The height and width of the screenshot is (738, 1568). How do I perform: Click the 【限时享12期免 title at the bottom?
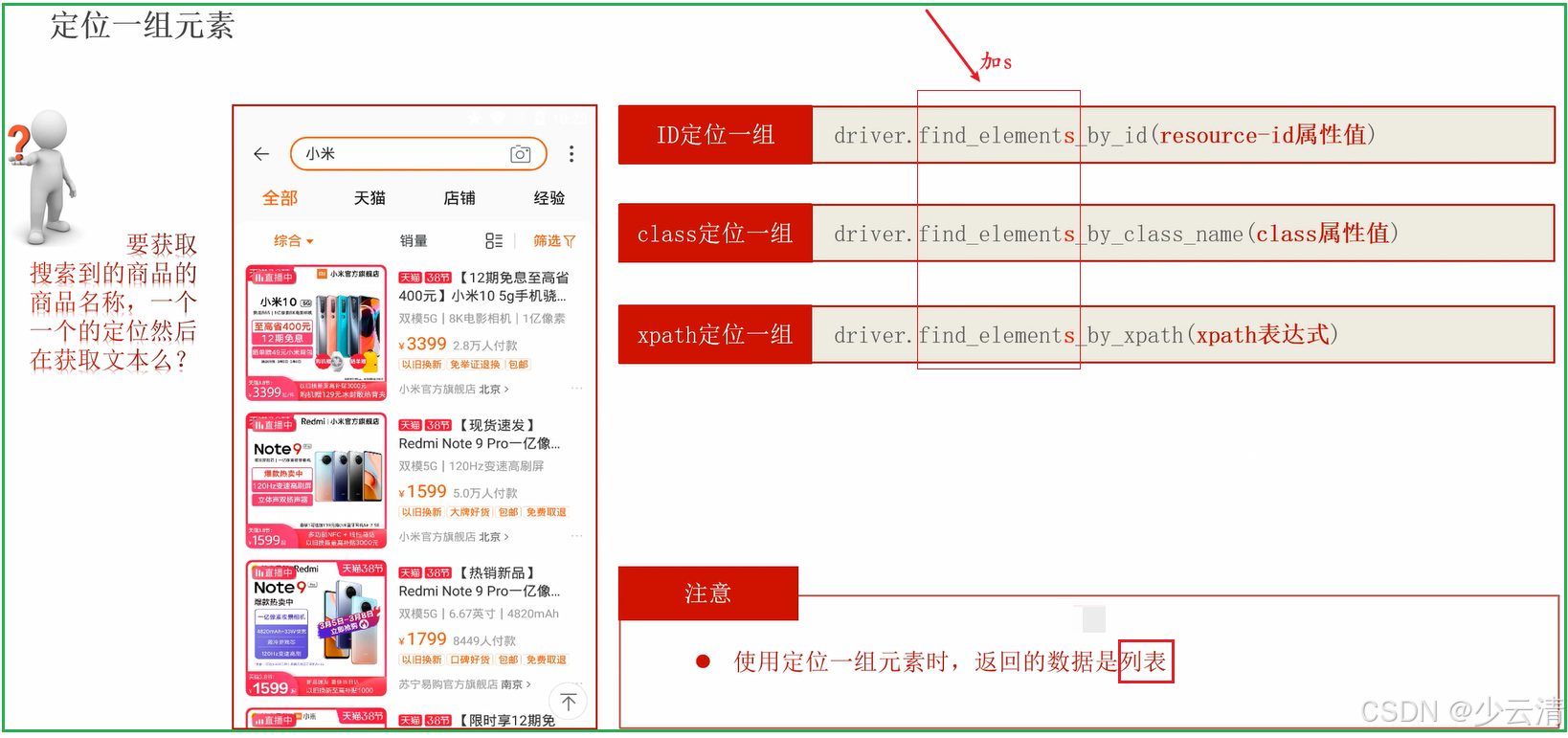[x=477, y=720]
